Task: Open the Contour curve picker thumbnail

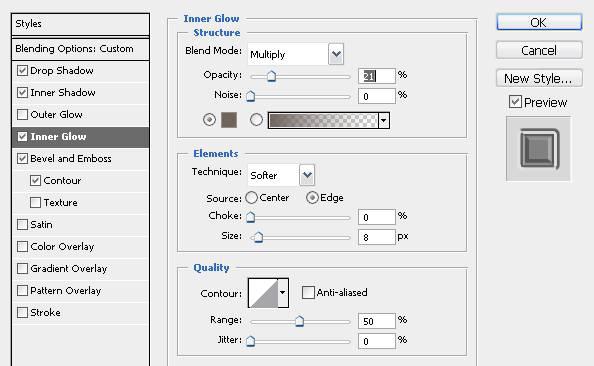Action: coord(263,293)
